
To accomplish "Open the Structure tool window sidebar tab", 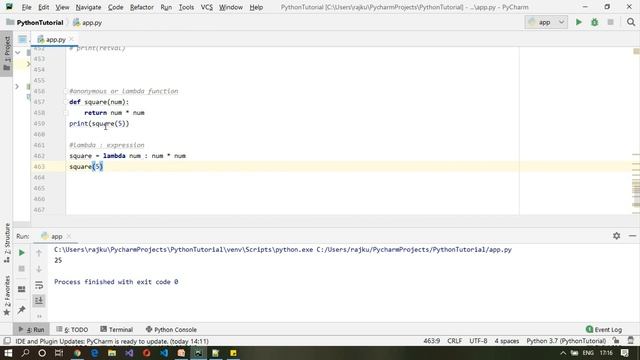I will pos(7,243).
